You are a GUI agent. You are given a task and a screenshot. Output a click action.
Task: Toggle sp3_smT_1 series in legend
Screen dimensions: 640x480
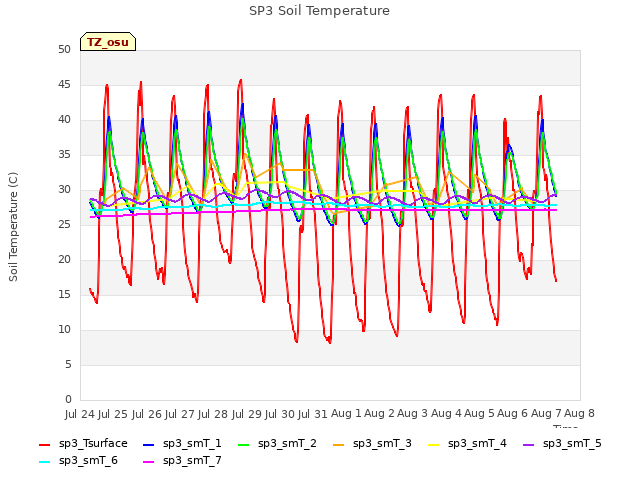click(182, 444)
